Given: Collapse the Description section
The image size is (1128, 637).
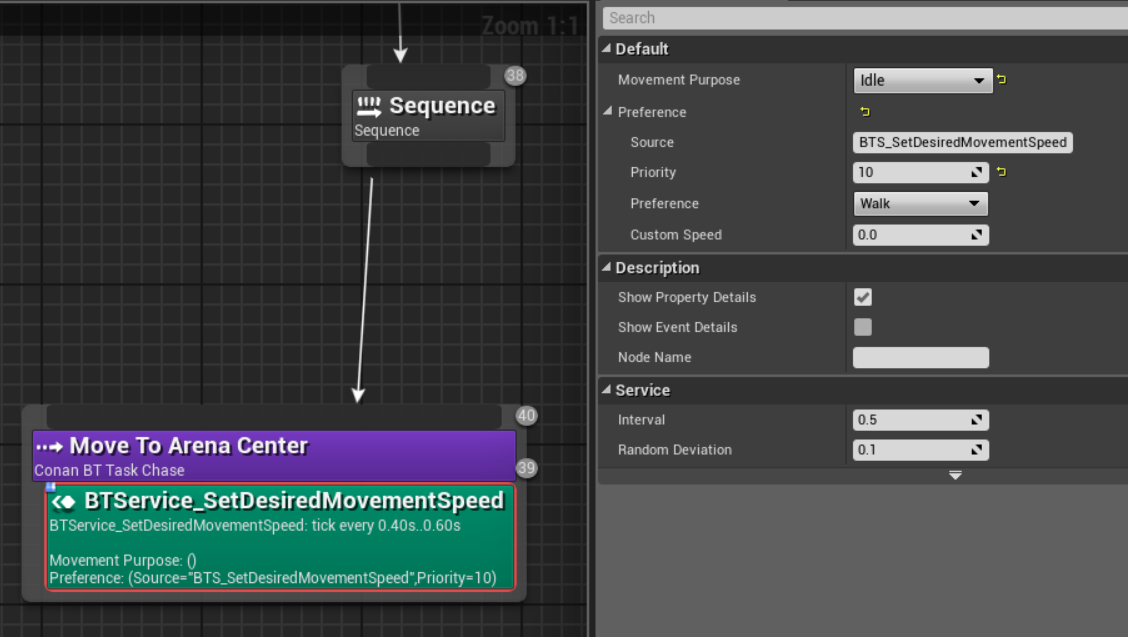Looking at the screenshot, I should (606, 268).
